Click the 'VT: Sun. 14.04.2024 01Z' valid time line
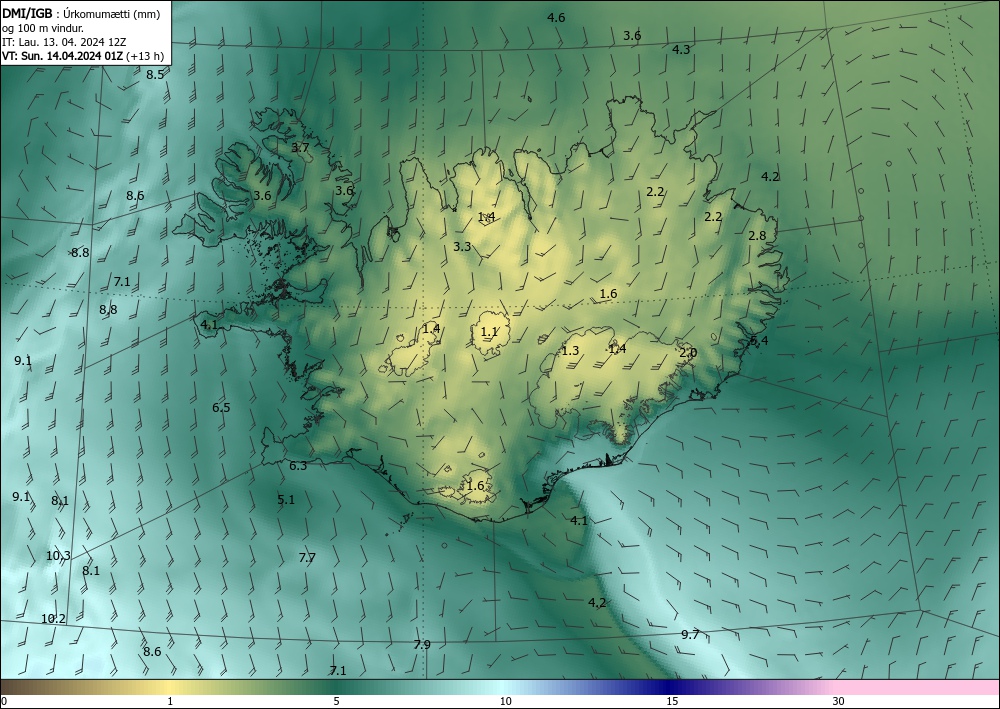Image resolution: width=1000 pixels, height=709 pixels. (x=62, y=56)
